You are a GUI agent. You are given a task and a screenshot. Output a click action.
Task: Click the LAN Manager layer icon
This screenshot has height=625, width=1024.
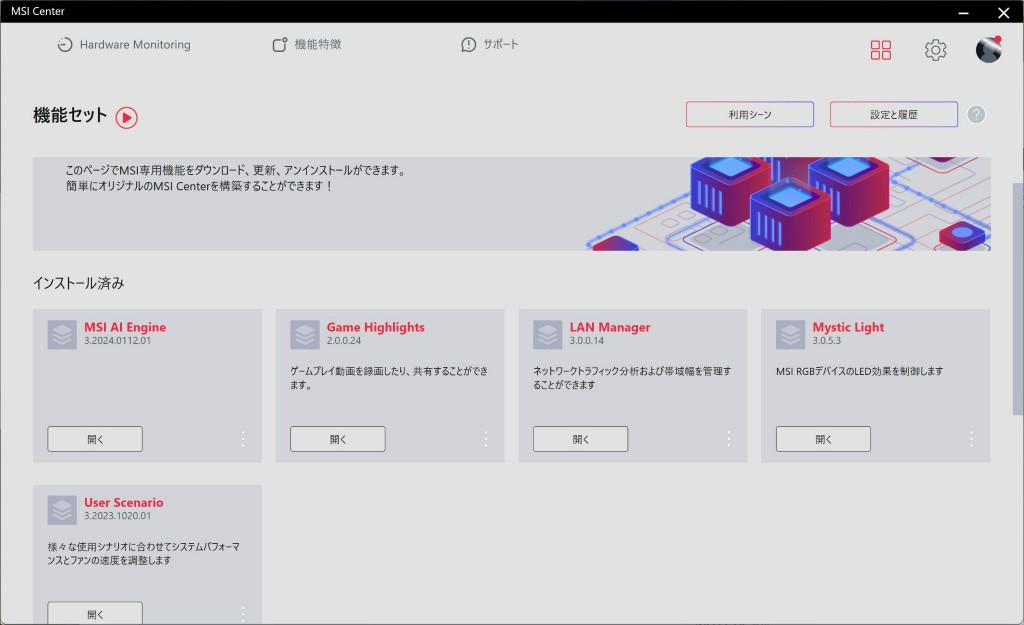[x=548, y=334]
